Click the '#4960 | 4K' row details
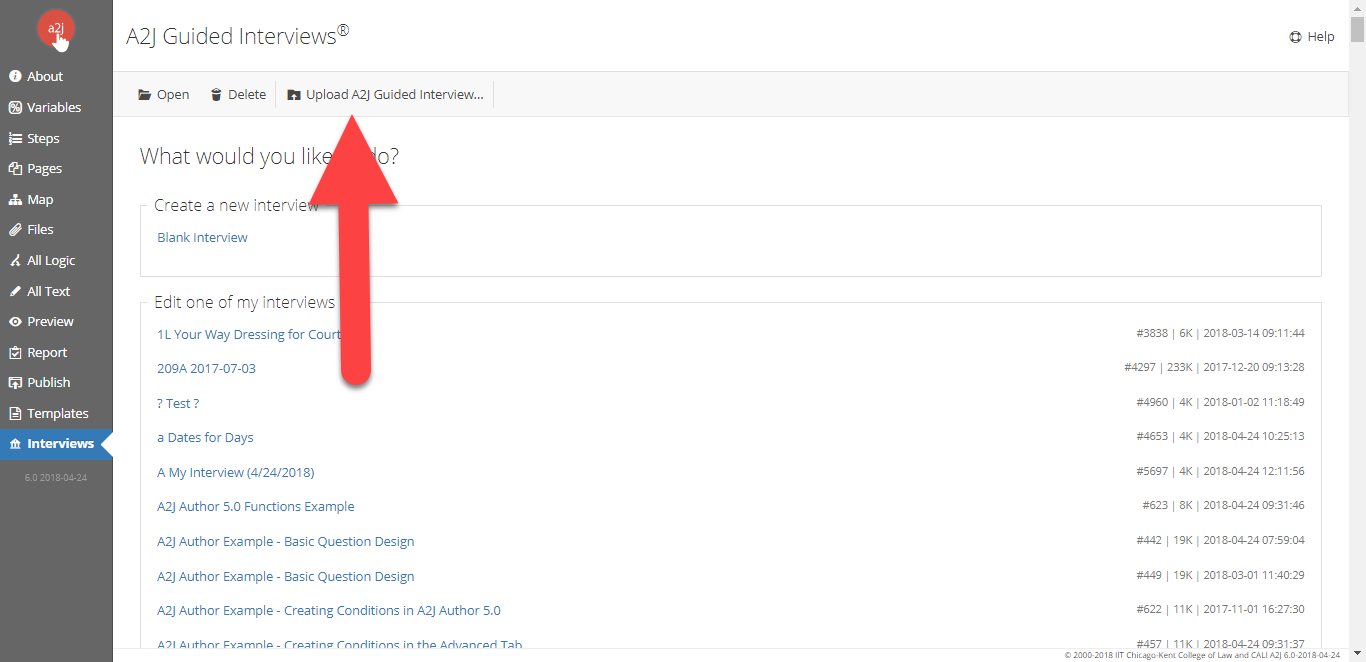Screen dimensions: 1366x662 (x=1220, y=402)
